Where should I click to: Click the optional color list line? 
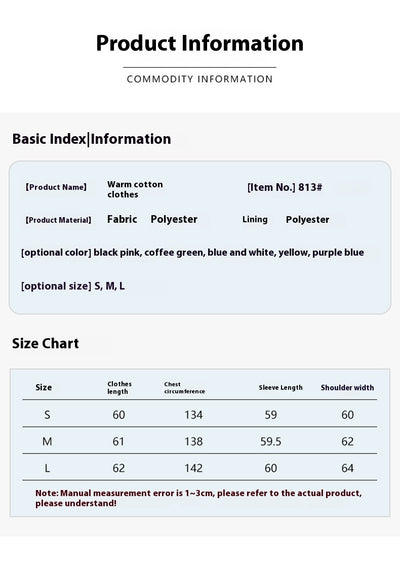point(192,252)
